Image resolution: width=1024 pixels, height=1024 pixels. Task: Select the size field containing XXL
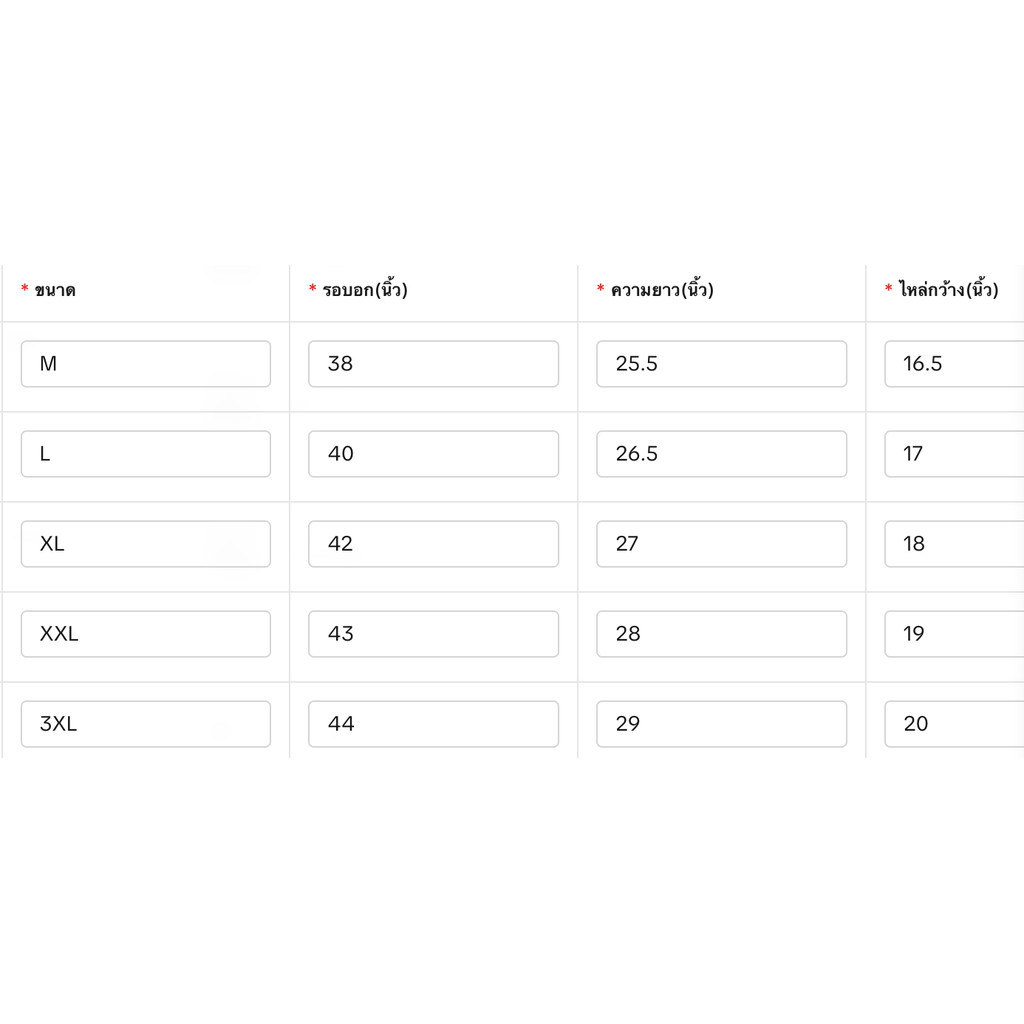146,634
